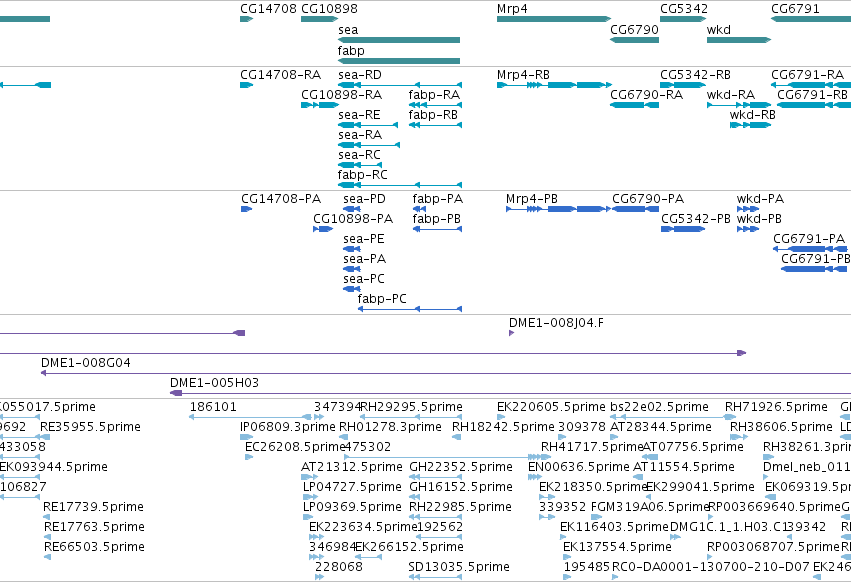This screenshot has width=851, height=582.
Task: Click the sea gene feature bar
Action: pyautogui.click(x=398, y=40)
